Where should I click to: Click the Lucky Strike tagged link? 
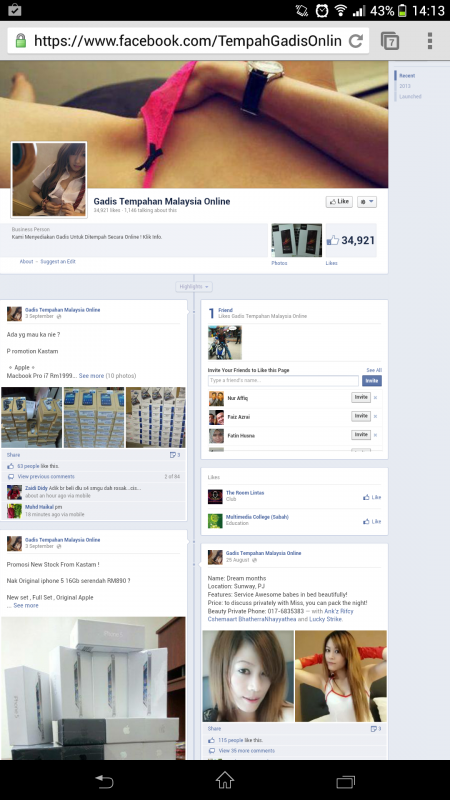click(x=326, y=619)
